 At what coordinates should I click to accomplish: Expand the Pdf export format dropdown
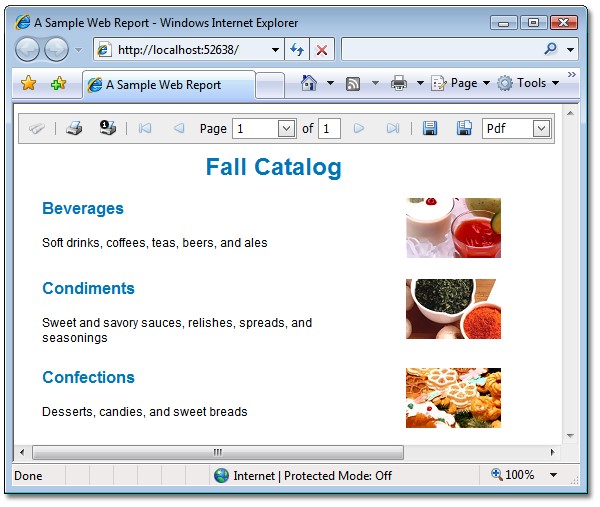(541, 128)
